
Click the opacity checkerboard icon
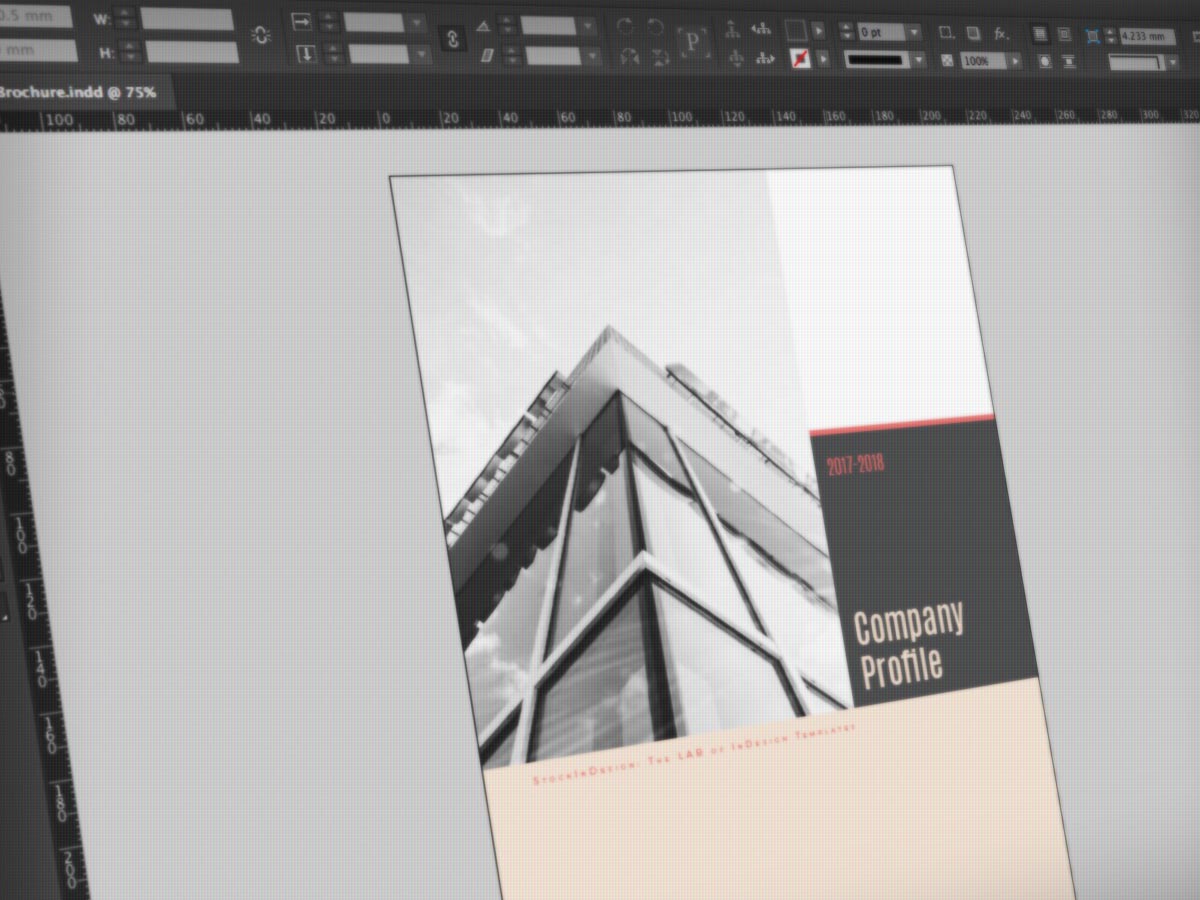click(946, 61)
